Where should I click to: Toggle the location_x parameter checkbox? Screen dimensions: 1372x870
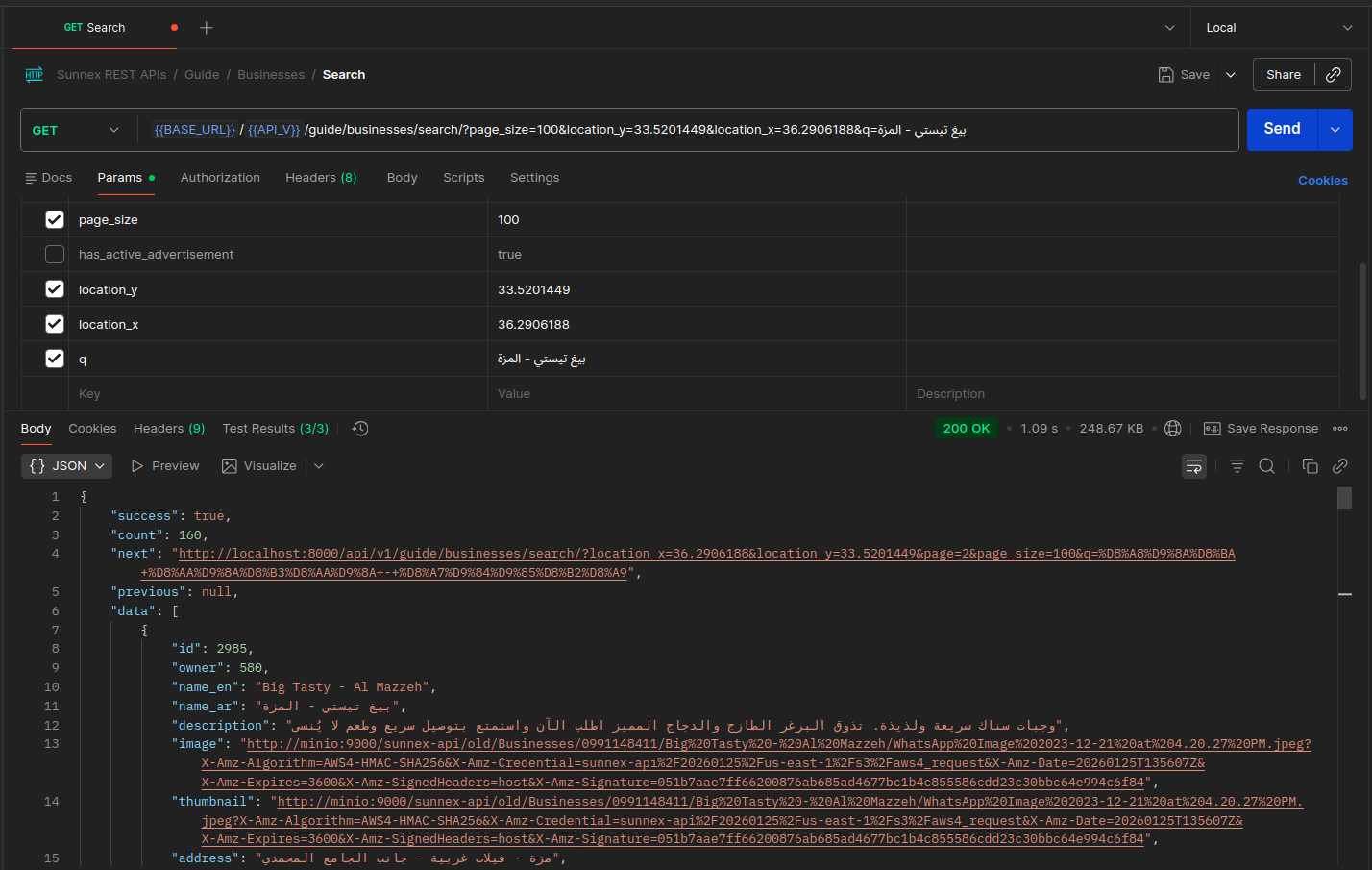tap(55, 325)
